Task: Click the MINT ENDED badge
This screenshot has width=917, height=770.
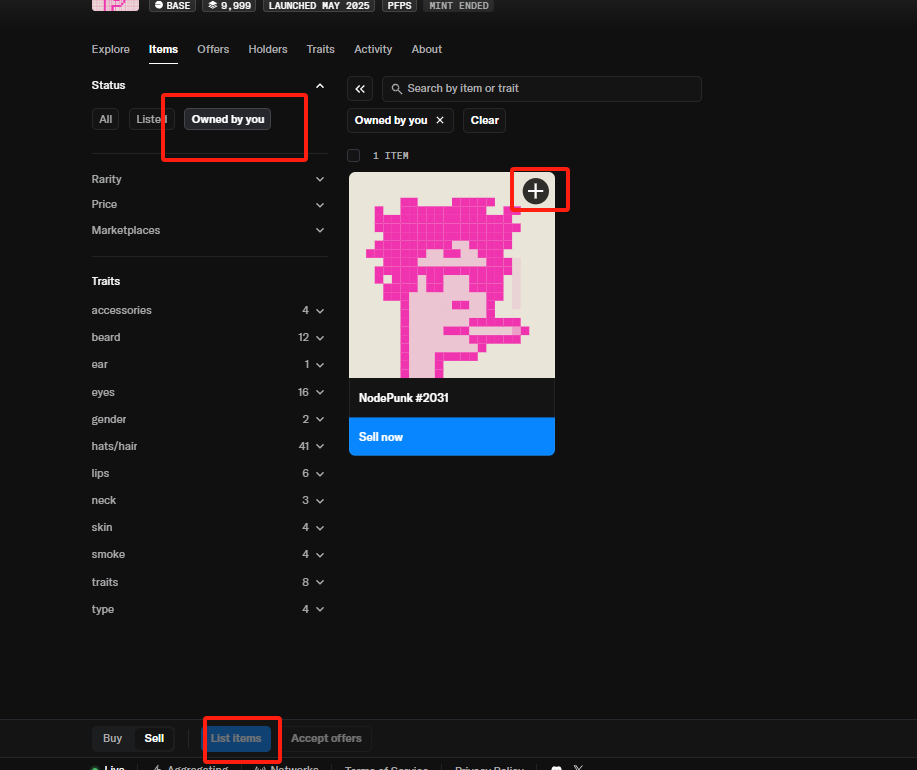Action: pyautogui.click(x=458, y=6)
